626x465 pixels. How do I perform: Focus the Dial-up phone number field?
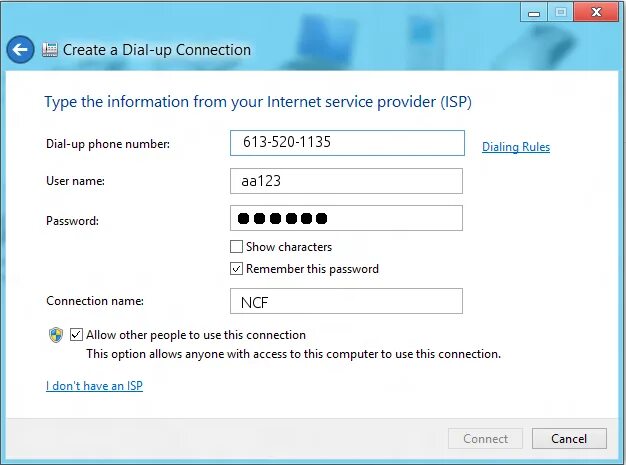(x=347, y=143)
